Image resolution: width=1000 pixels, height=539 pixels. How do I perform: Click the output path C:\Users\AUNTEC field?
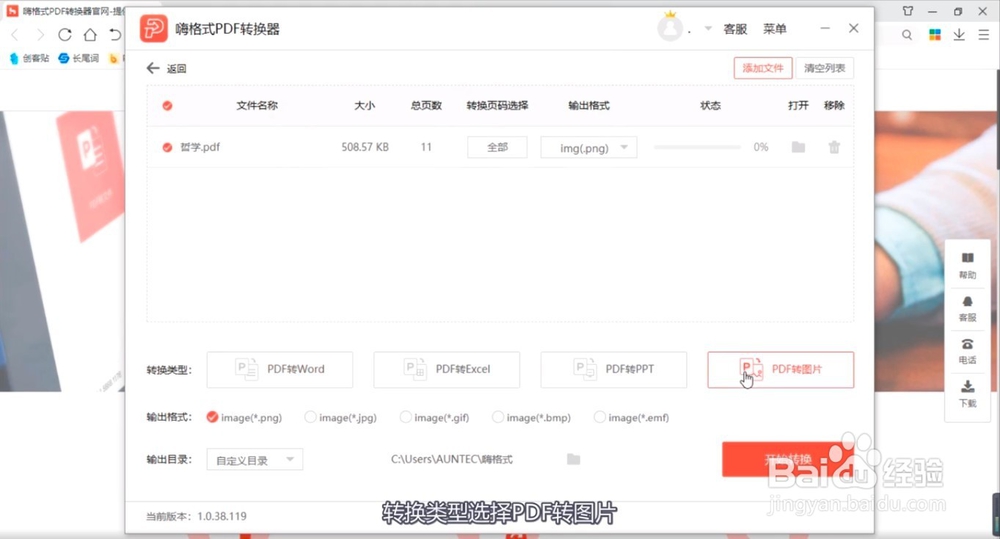[452, 459]
